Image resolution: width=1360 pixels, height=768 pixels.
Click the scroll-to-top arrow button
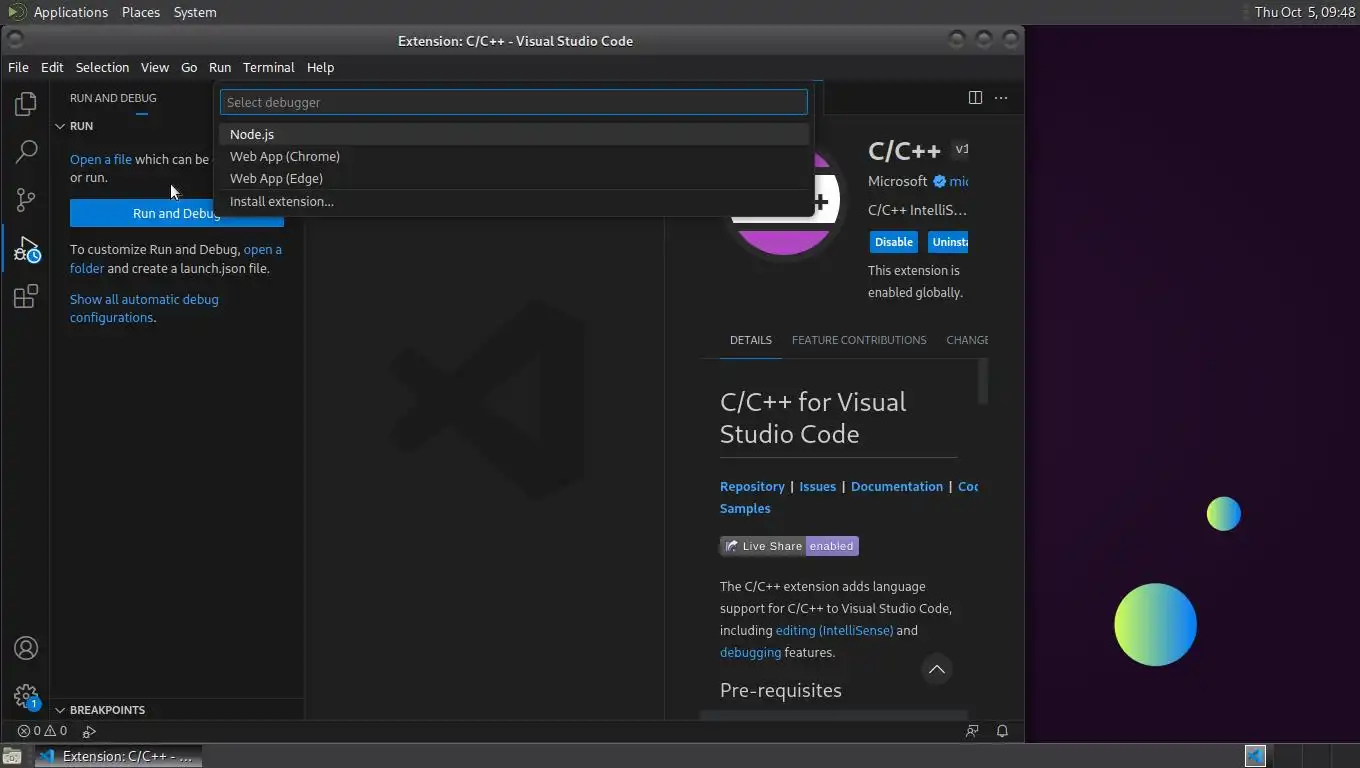(x=937, y=670)
